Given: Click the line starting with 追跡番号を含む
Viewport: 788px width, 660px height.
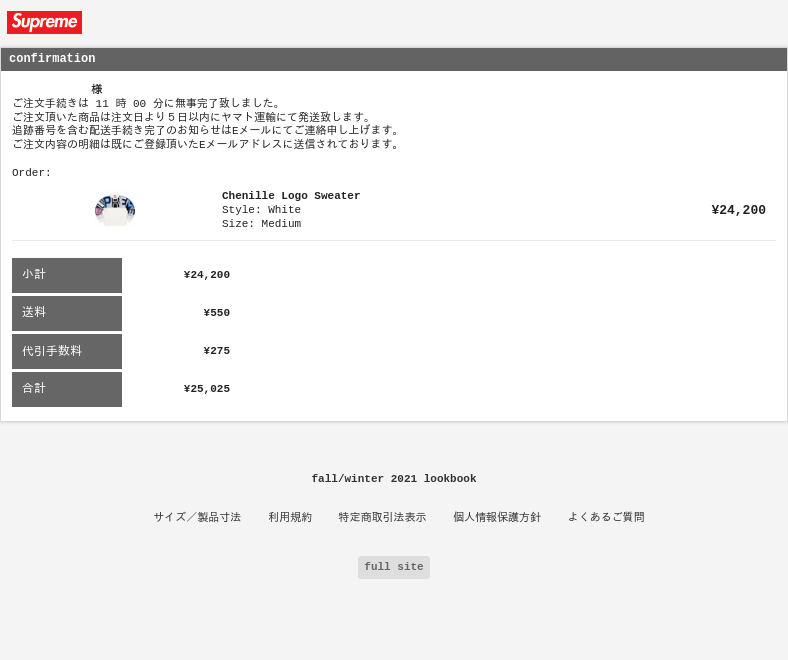Looking at the screenshot, I should pos(205,130).
